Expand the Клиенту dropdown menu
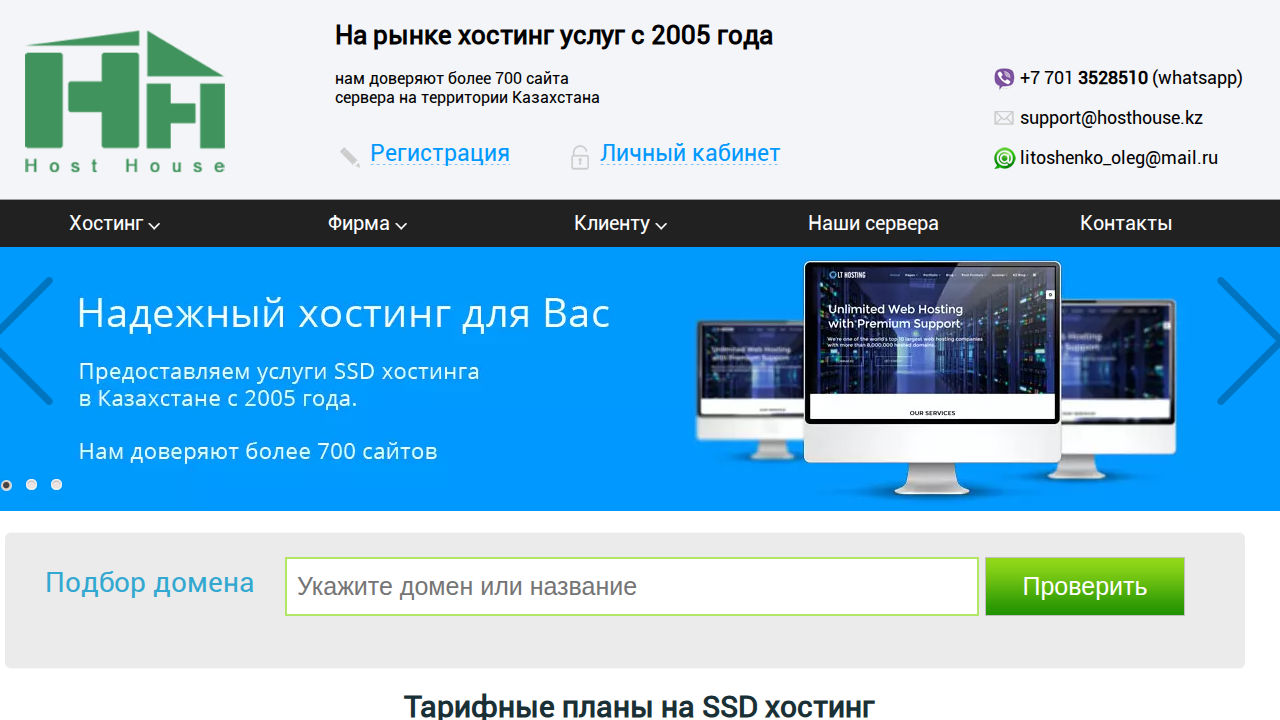 pos(620,223)
